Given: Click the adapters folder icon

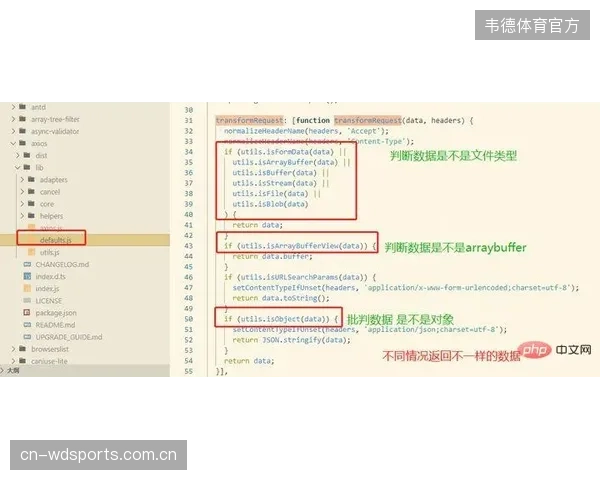Looking at the screenshot, I should [x=31, y=179].
